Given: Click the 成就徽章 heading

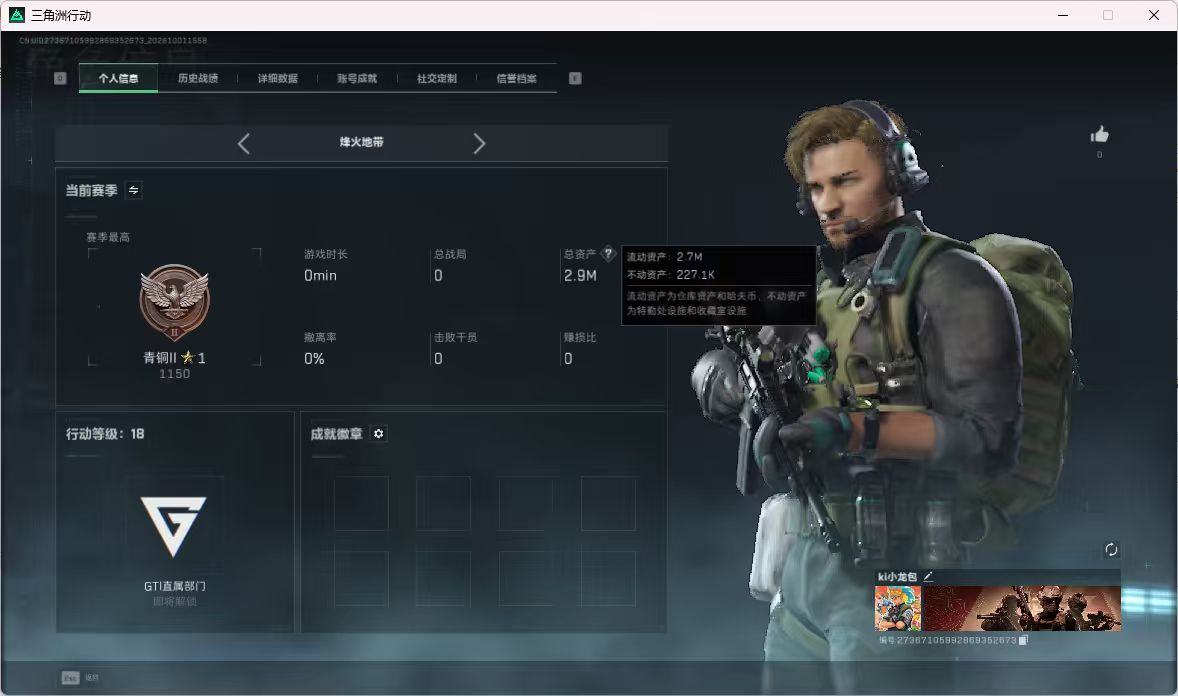Looking at the screenshot, I should 337,434.
